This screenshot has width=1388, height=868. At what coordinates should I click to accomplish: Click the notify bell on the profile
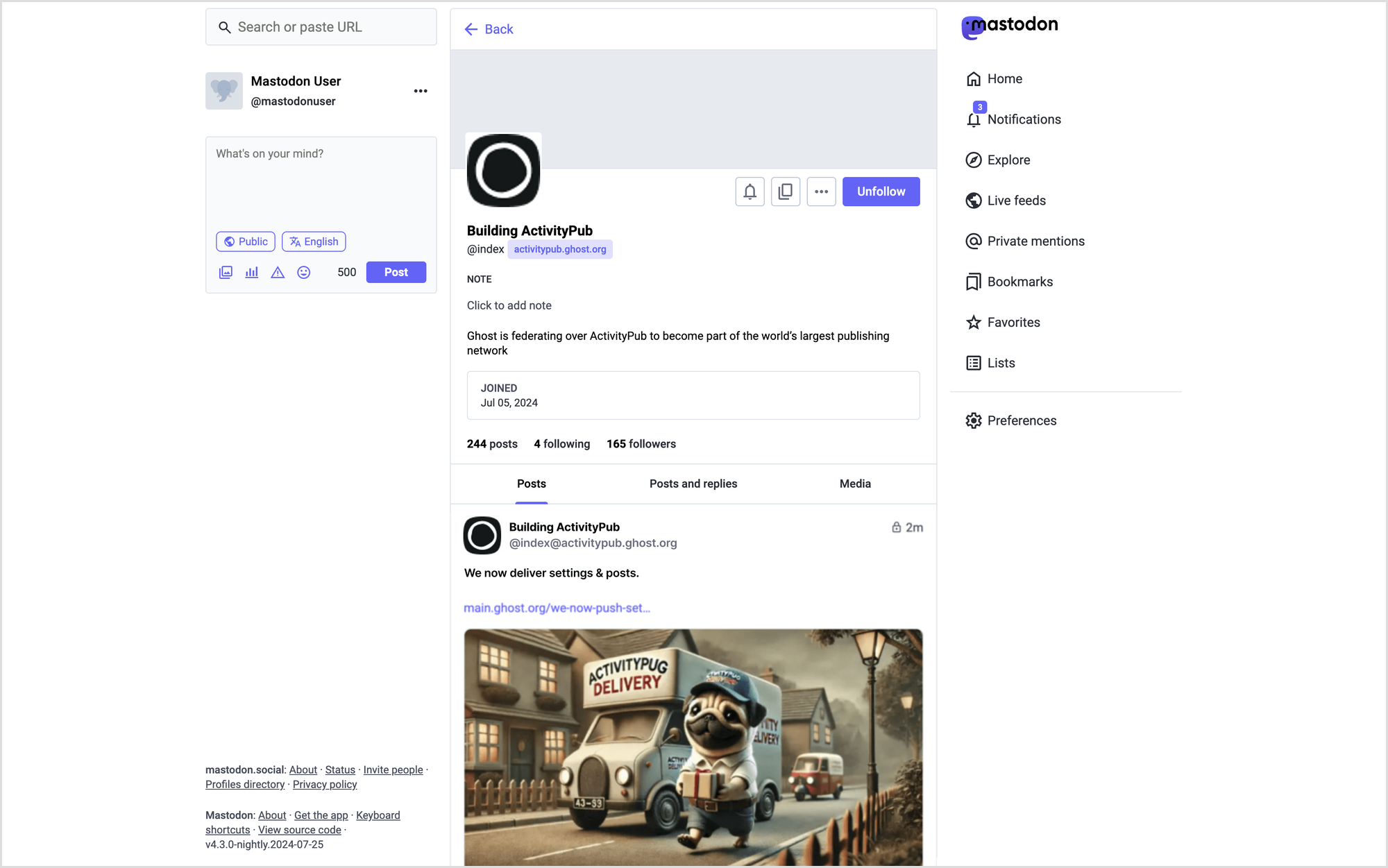(x=750, y=192)
